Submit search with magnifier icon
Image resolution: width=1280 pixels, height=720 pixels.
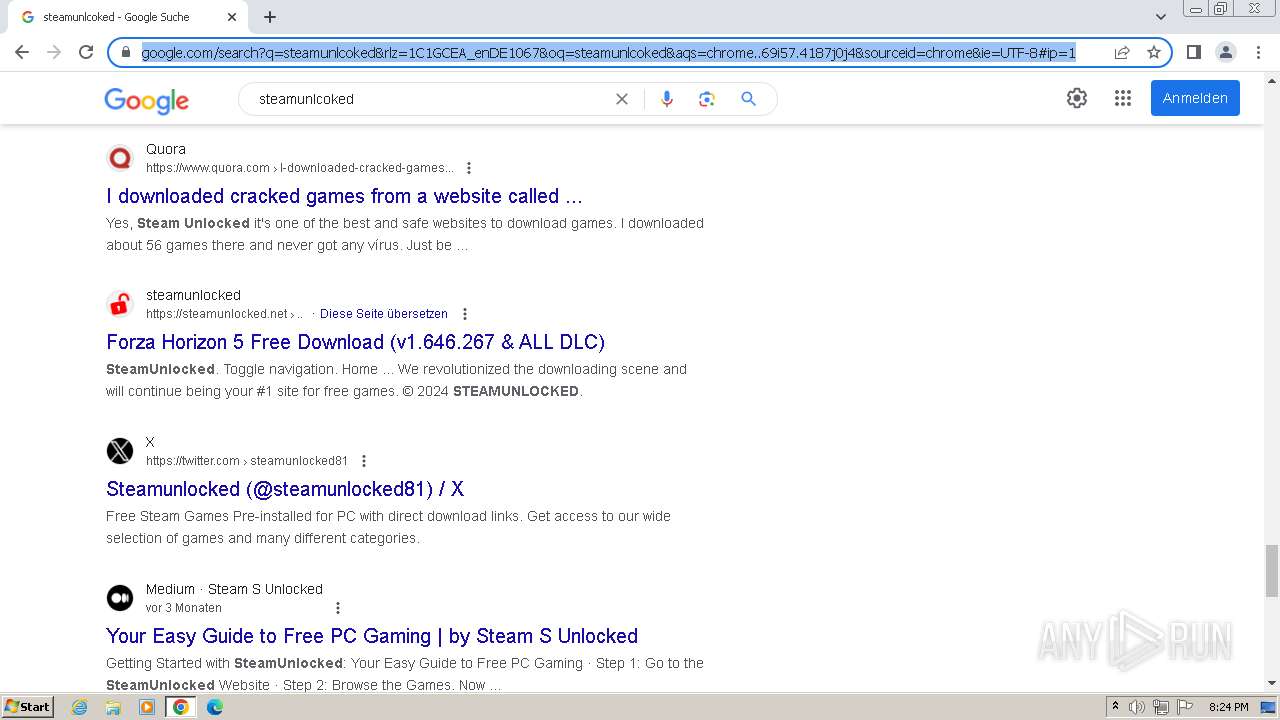click(x=748, y=99)
